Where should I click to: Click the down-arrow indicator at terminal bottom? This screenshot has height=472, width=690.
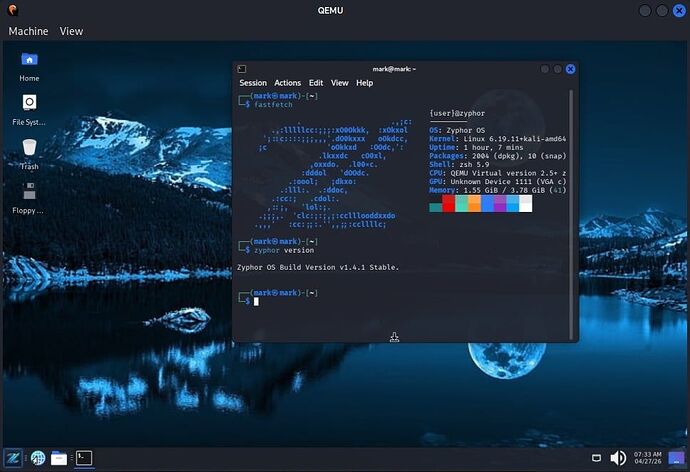tap(394, 337)
